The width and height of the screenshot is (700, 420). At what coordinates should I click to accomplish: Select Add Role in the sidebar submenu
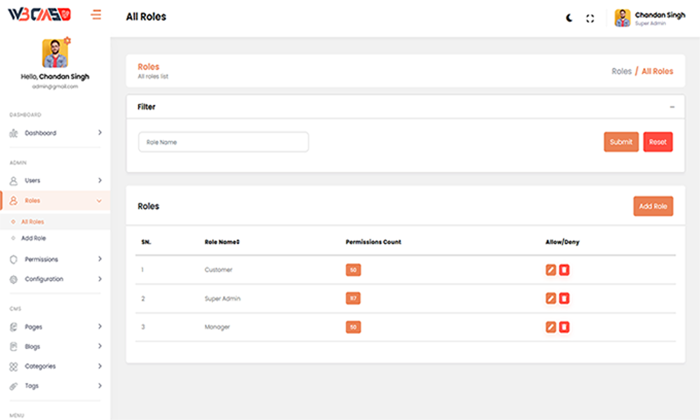pyautogui.click(x=34, y=238)
